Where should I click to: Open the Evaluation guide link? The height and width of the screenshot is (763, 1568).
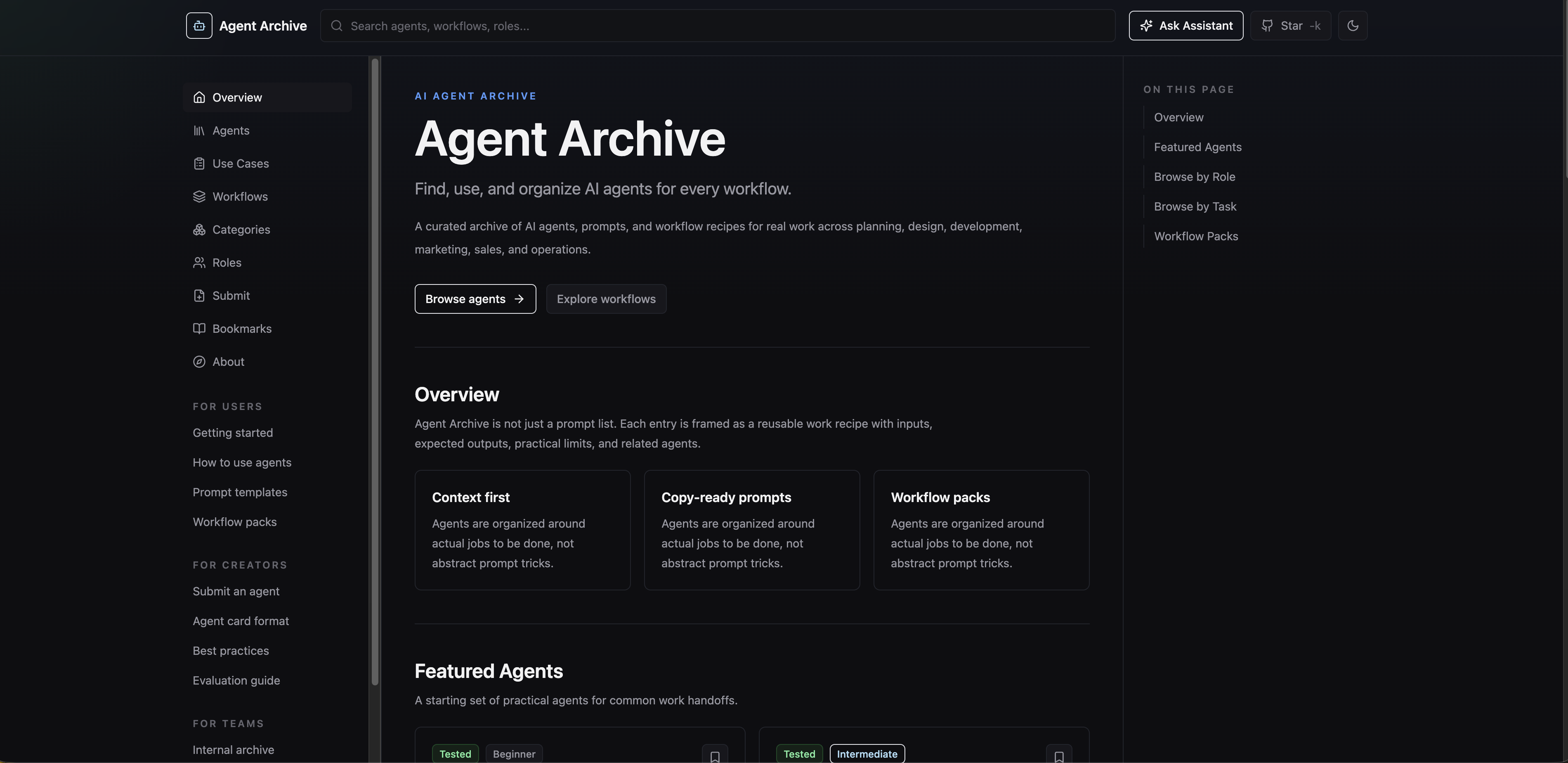(x=236, y=680)
